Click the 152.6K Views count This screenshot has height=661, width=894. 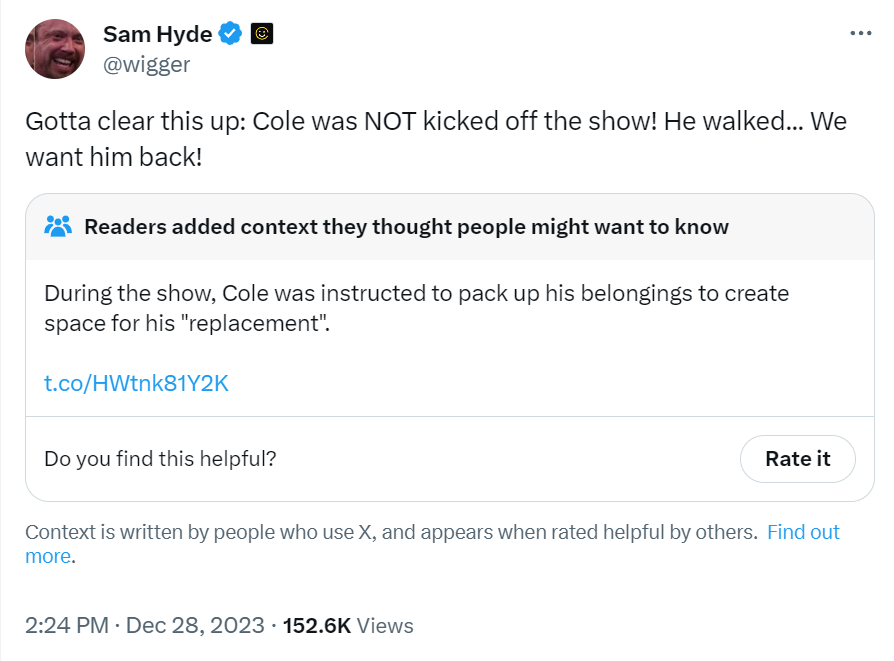[348, 626]
